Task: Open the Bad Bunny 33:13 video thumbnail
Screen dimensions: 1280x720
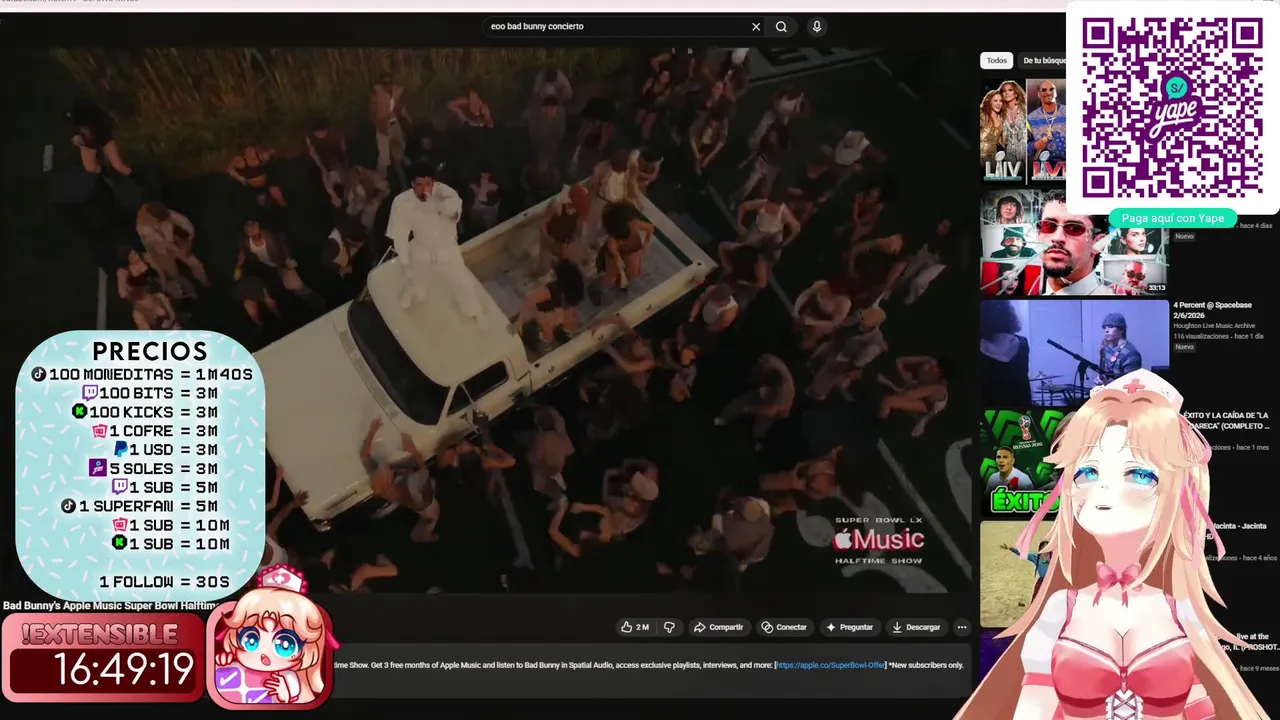Action: pos(1074,242)
